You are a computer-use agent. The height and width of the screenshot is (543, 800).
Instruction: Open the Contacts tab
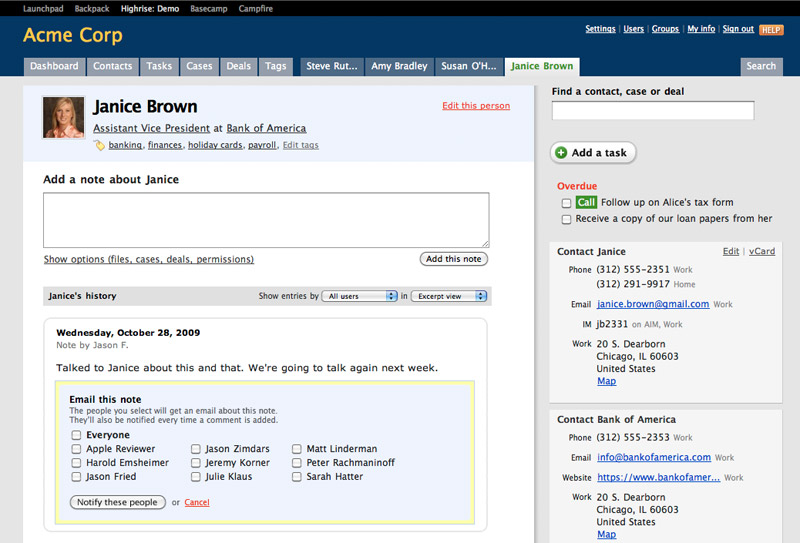(x=112, y=66)
